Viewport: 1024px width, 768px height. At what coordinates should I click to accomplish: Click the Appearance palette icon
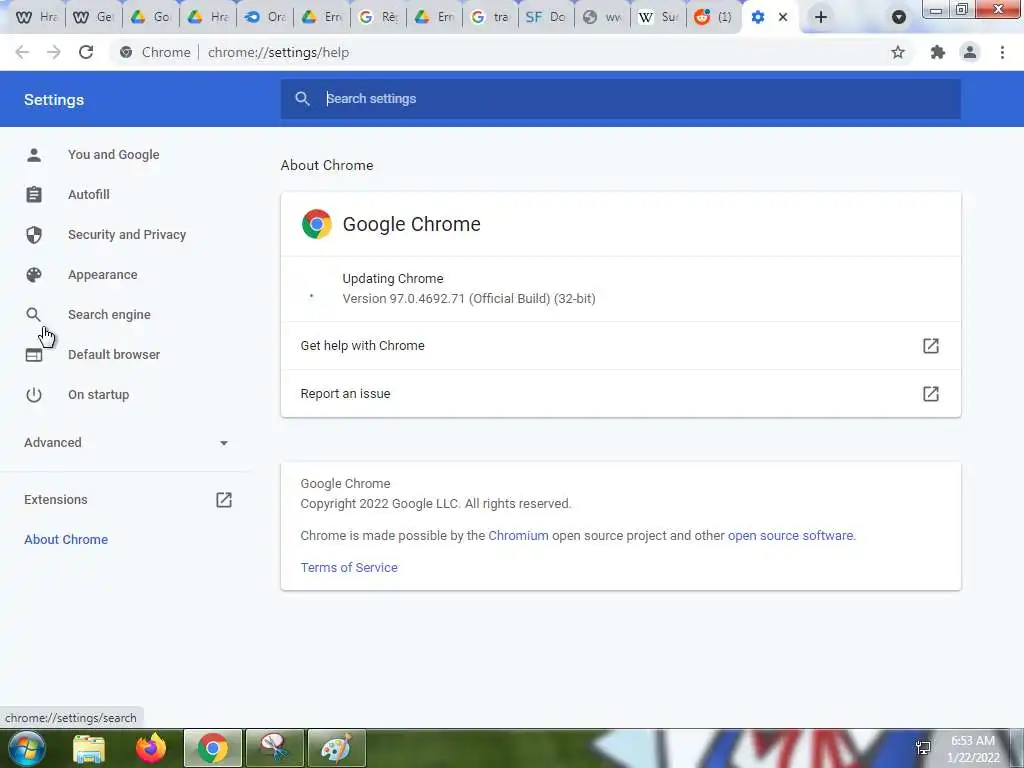coord(34,275)
